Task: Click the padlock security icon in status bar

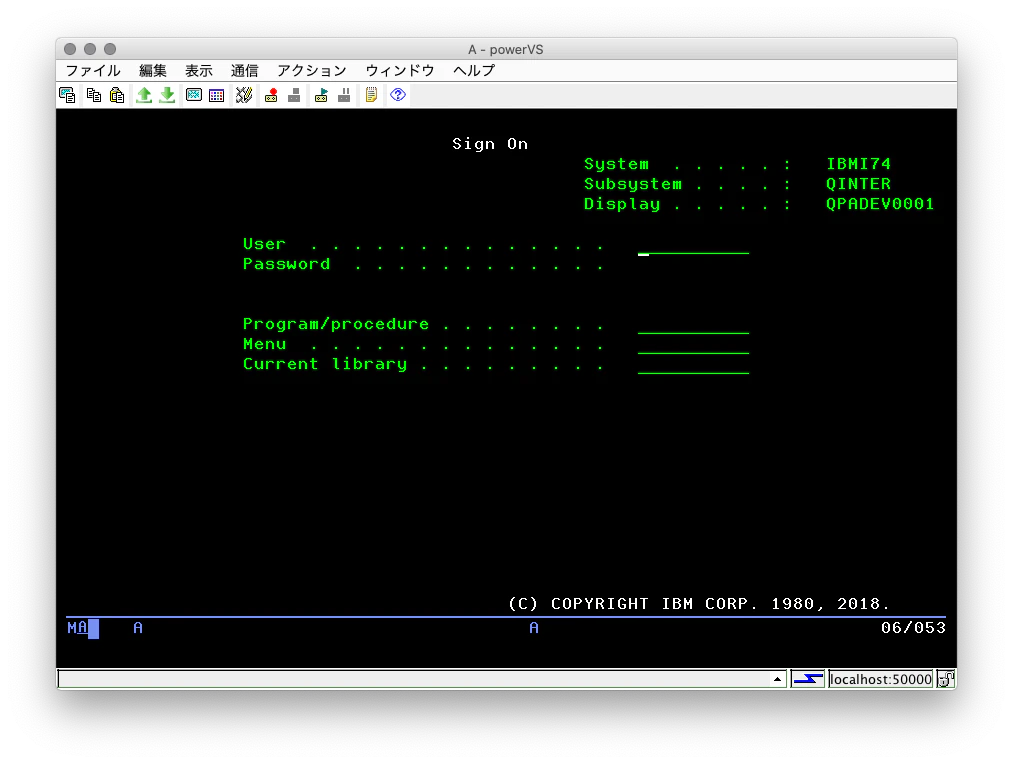Action: pyautogui.click(x=946, y=679)
